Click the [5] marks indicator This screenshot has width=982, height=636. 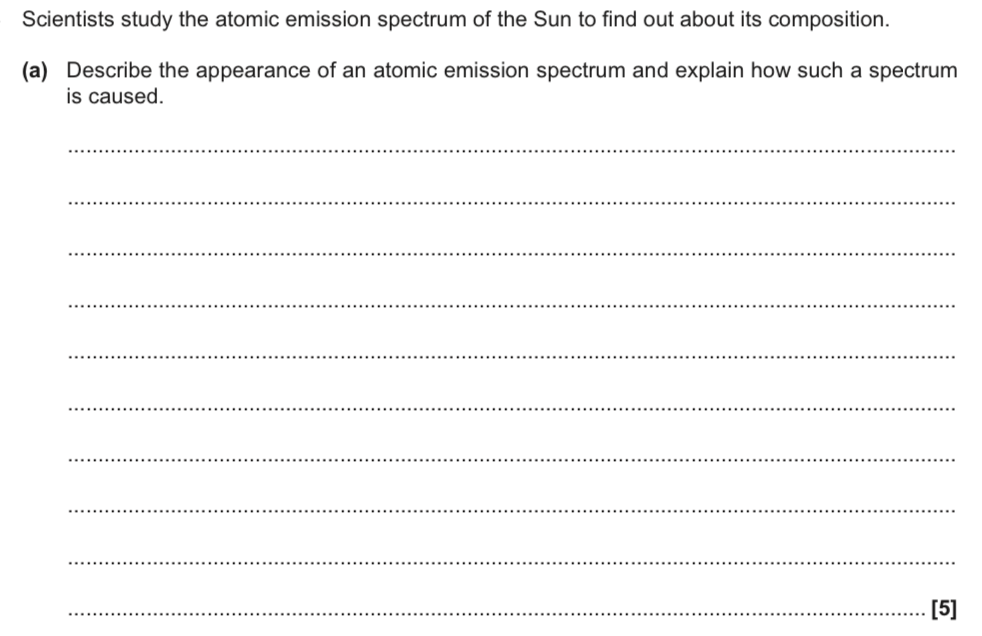click(944, 608)
